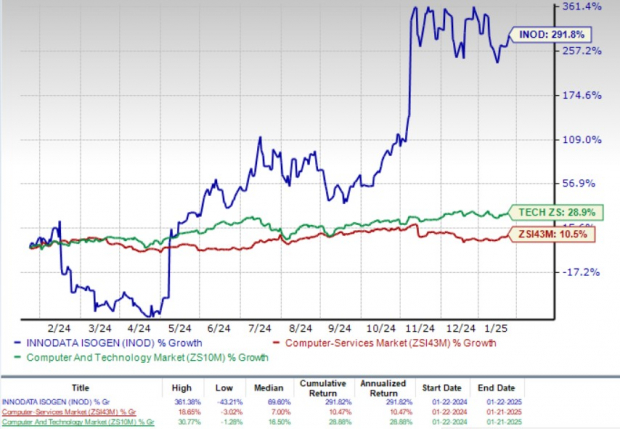Click the 10/24 x-axis date label
The height and width of the screenshot is (429, 620).
[x=381, y=329]
